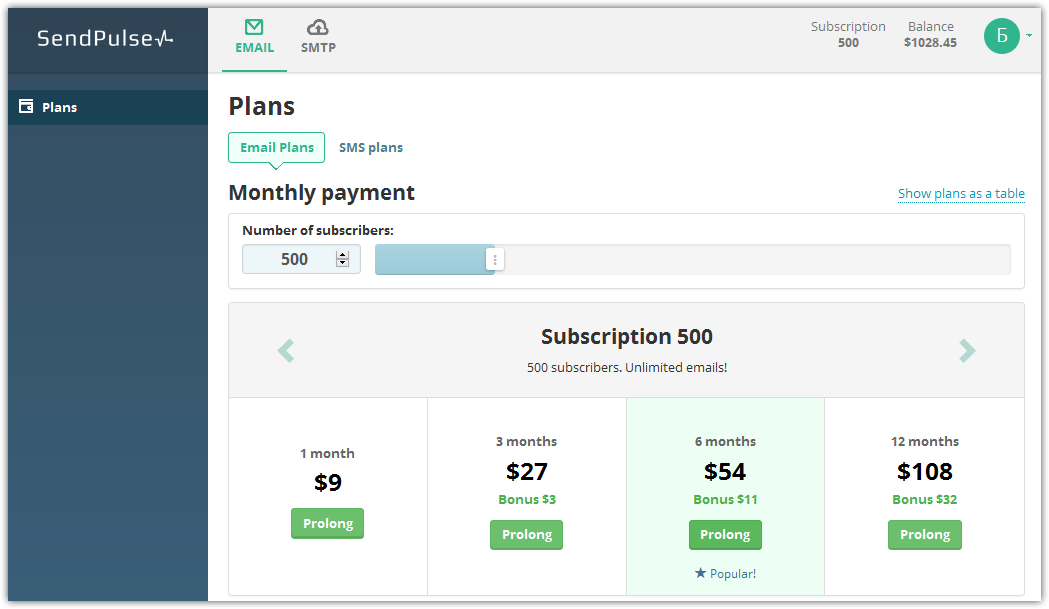Click the $27 price
The width and height of the screenshot is (1049, 609).
click(527, 471)
